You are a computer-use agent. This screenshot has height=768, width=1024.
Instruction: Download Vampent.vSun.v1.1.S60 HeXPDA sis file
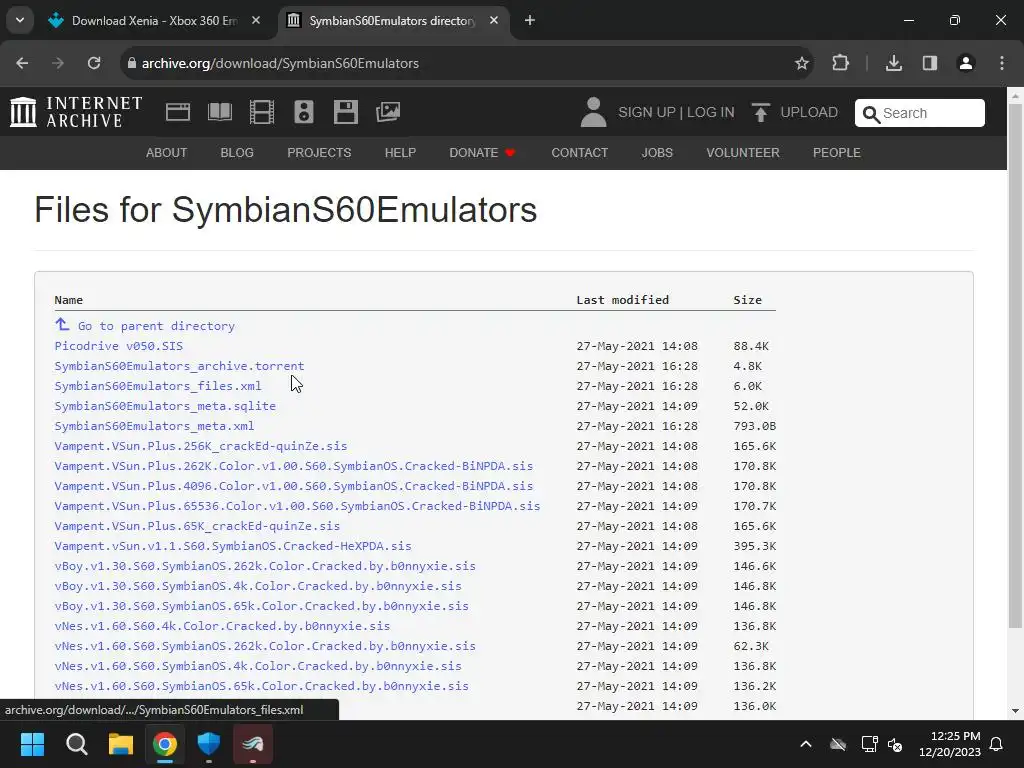[x=232, y=546]
